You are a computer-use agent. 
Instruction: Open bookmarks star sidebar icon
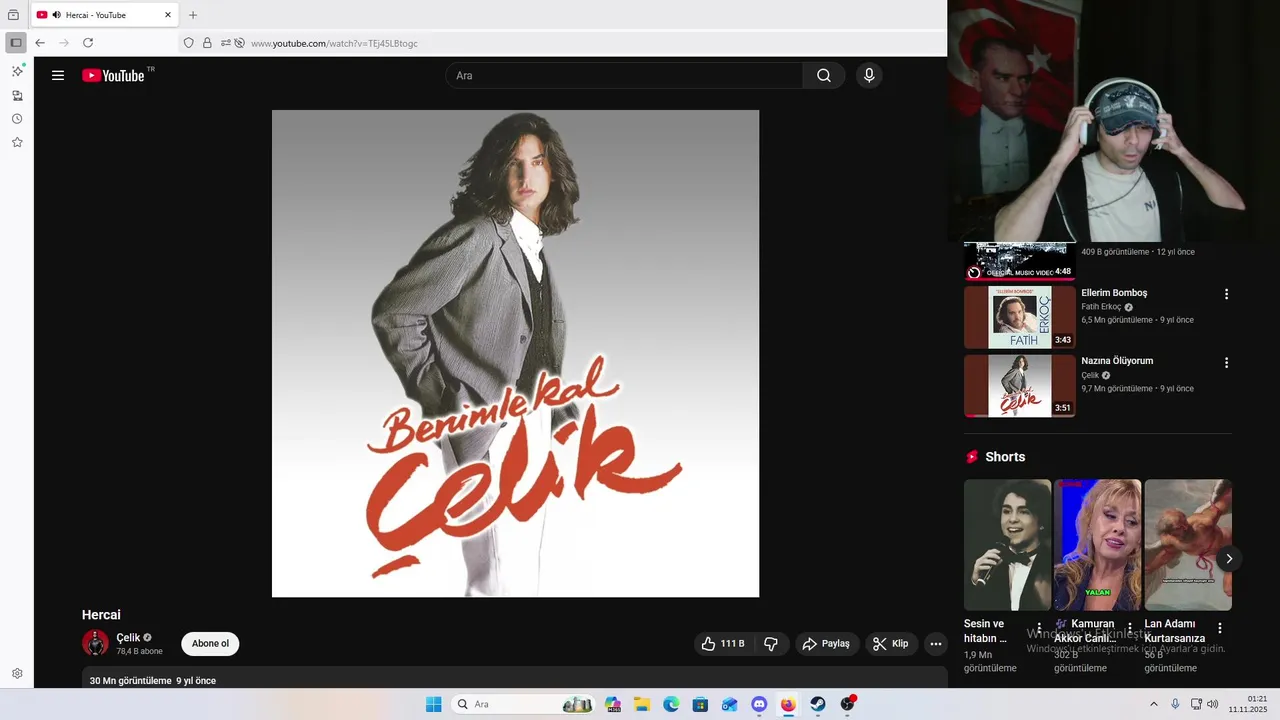click(x=17, y=142)
